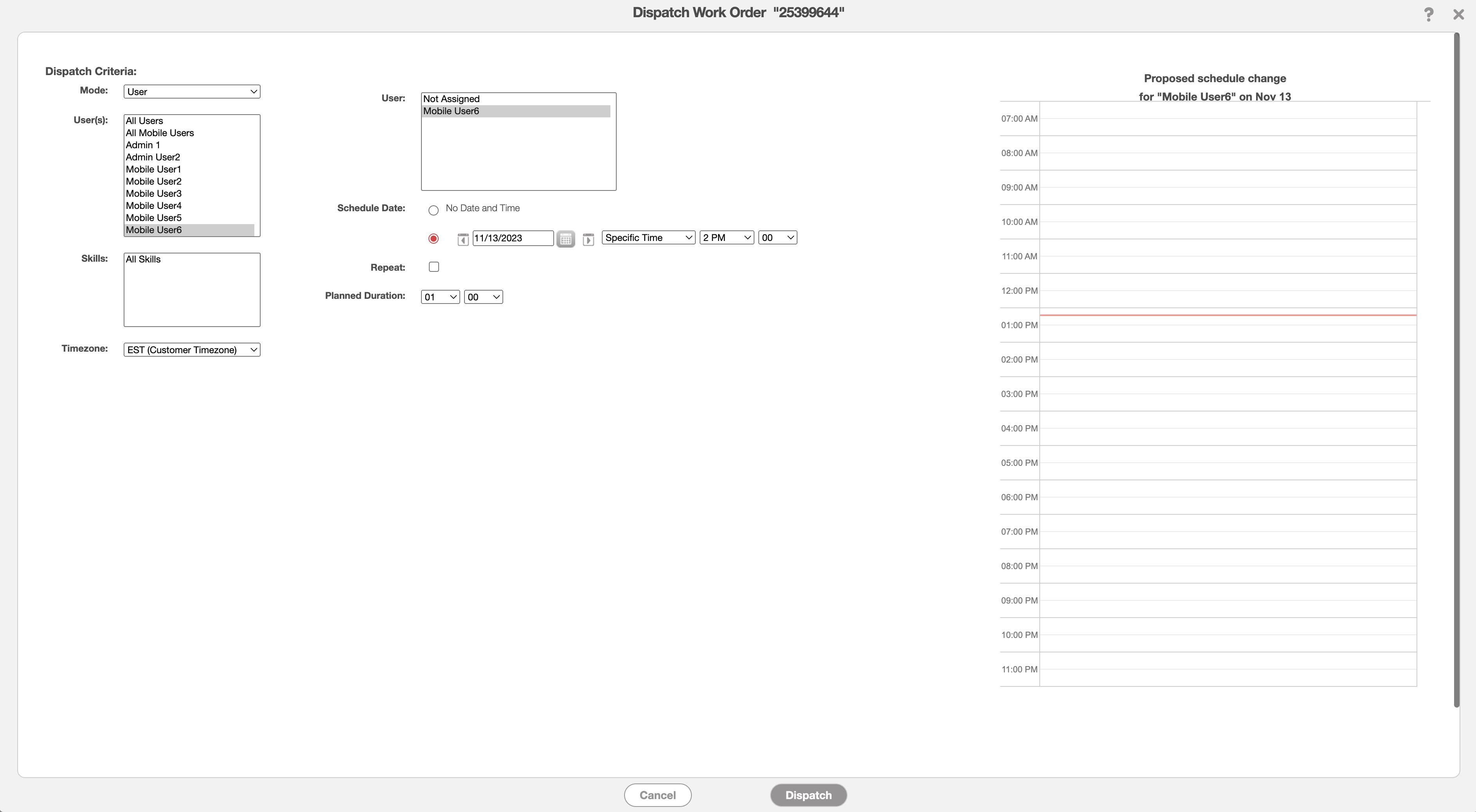Click the schedule date text field
The height and width of the screenshot is (812, 1476).
pos(512,238)
